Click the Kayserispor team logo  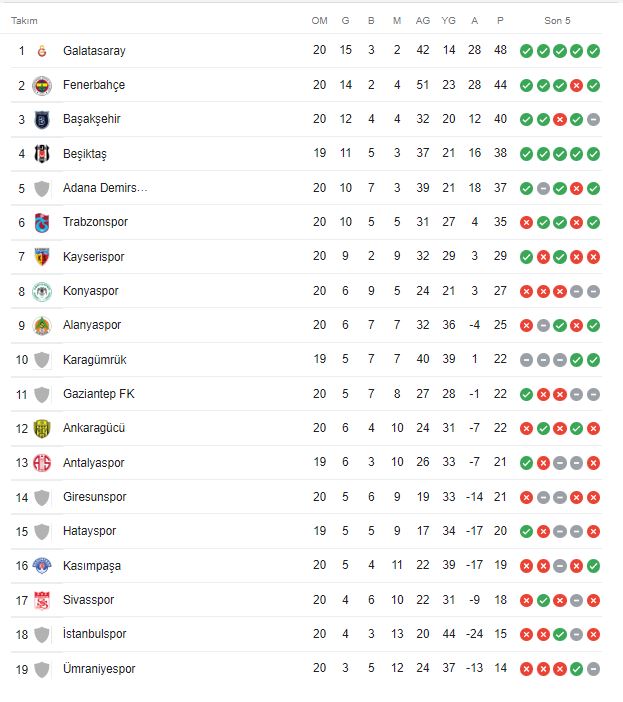[x=42, y=257]
